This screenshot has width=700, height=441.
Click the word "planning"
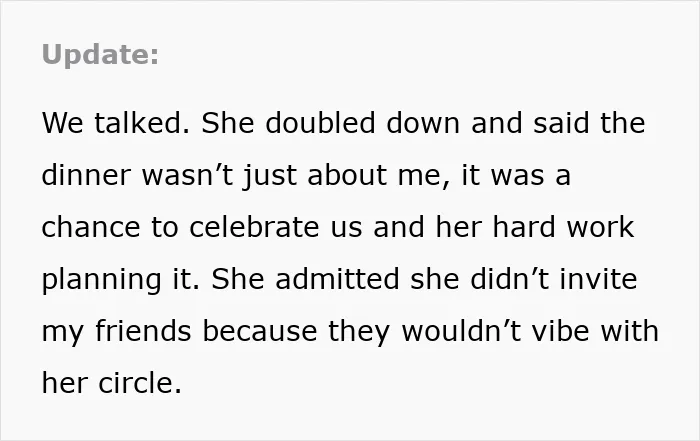click(x=101, y=280)
